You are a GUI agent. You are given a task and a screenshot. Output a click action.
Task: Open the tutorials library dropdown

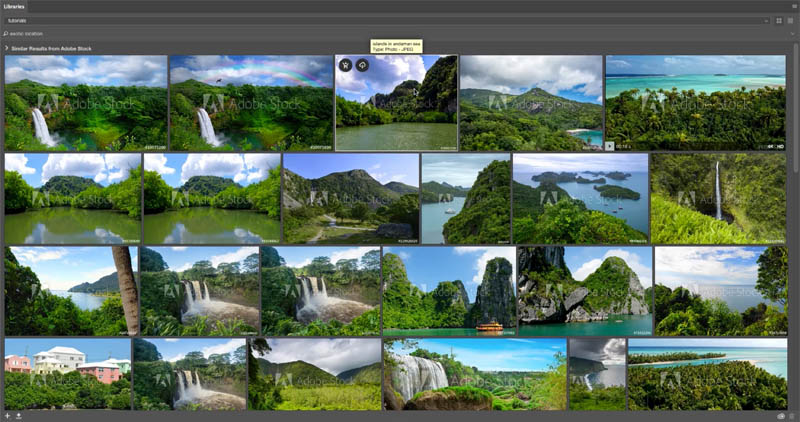[387, 21]
